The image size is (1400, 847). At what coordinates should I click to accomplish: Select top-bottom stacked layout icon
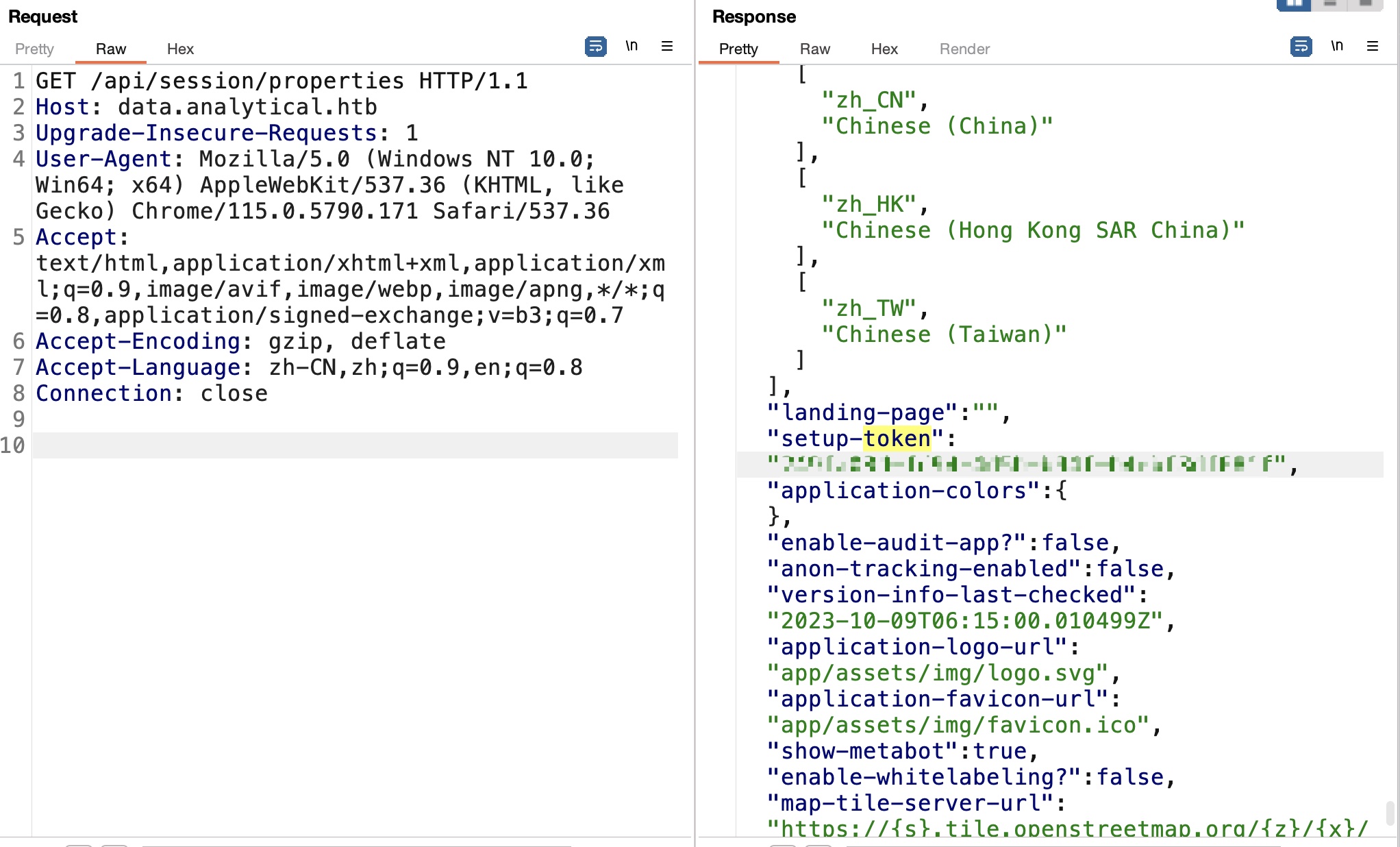coord(1330,5)
